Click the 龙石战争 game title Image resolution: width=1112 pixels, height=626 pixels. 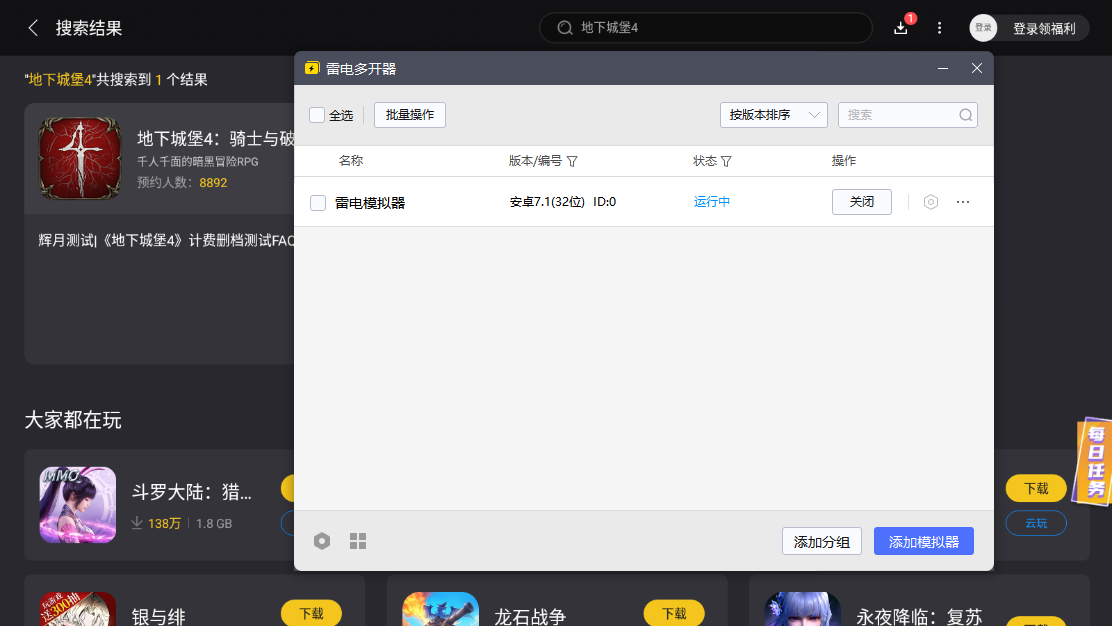(530, 616)
